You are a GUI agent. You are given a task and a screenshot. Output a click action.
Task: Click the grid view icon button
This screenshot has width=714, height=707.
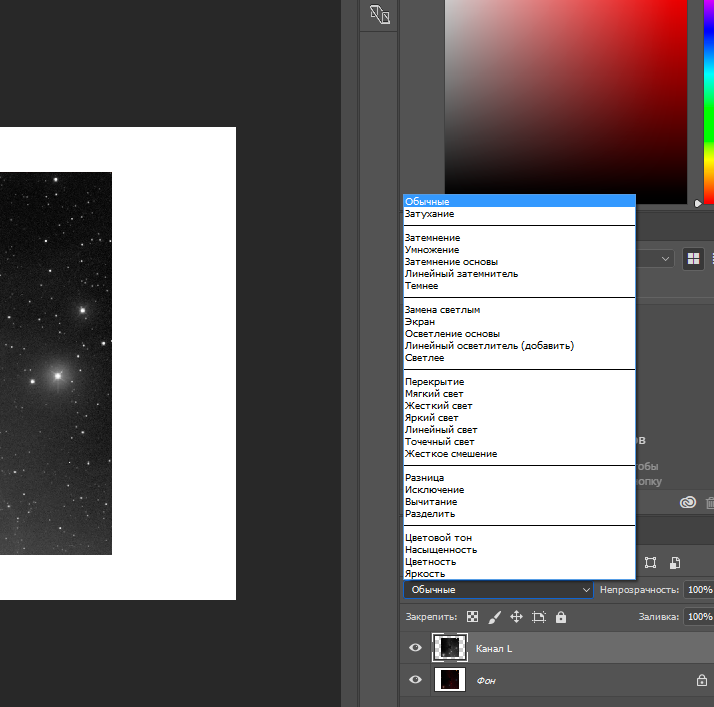(x=693, y=259)
